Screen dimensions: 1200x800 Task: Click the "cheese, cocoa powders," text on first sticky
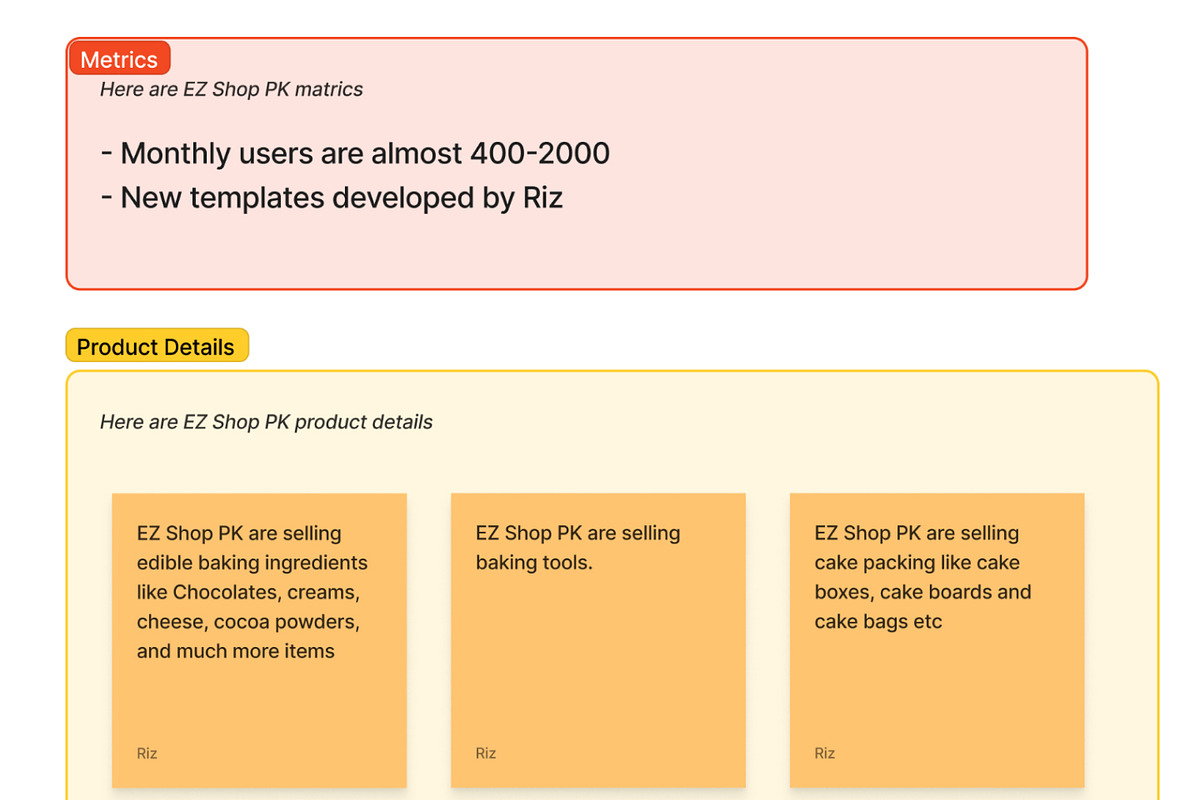tap(248, 622)
